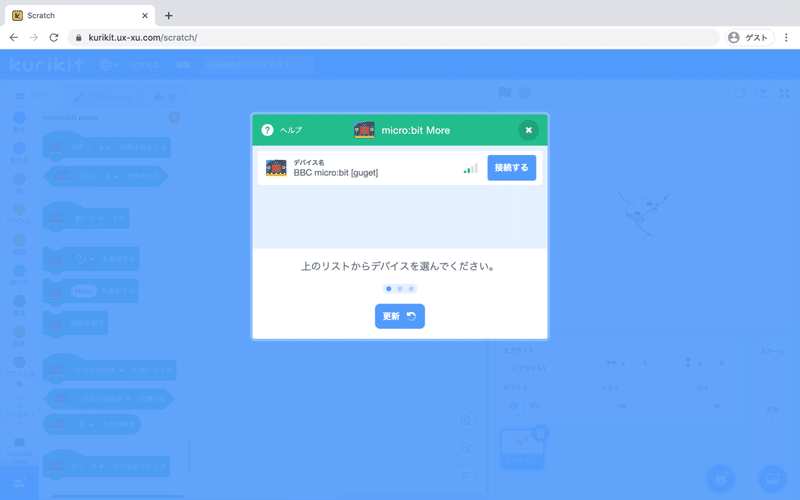Reload the kurikit page
The width and height of the screenshot is (800, 500).
(x=54, y=37)
